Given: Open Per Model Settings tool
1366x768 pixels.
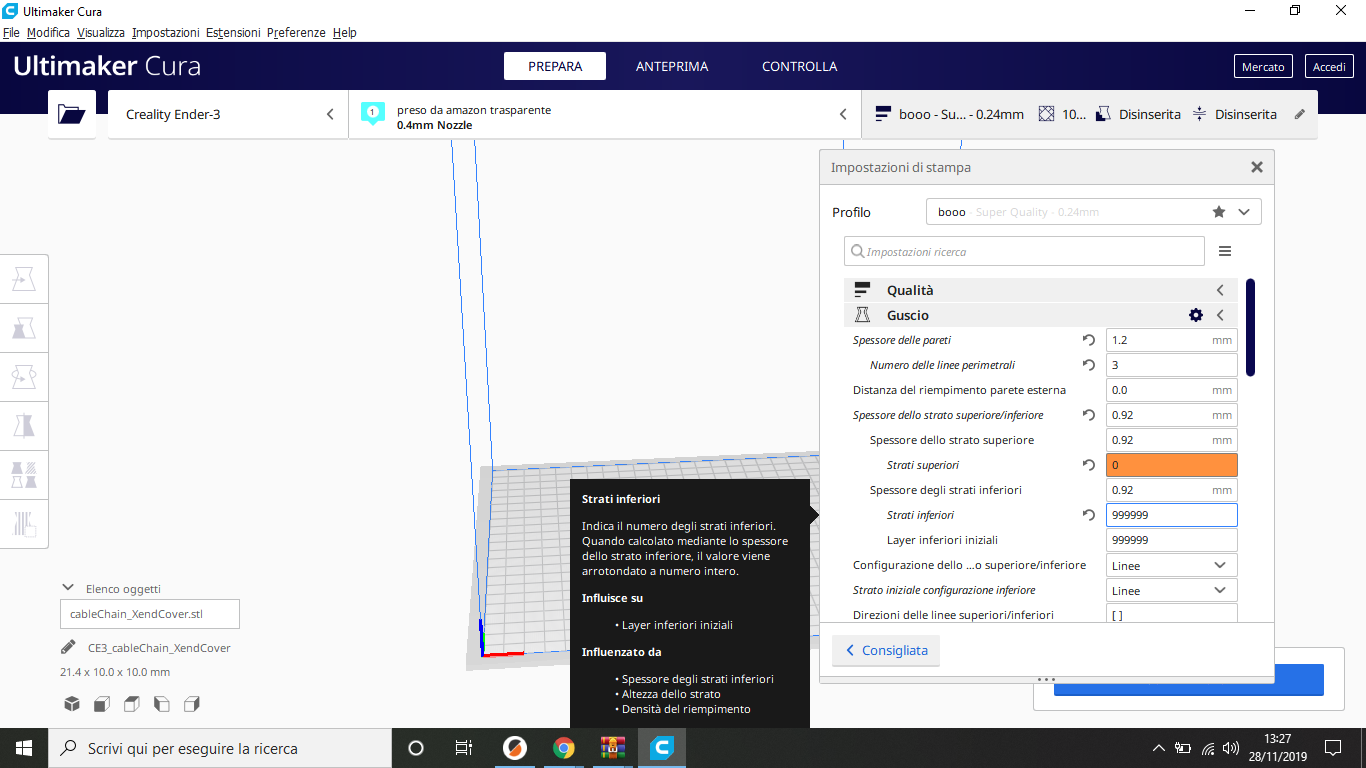Looking at the screenshot, I should tap(24, 474).
